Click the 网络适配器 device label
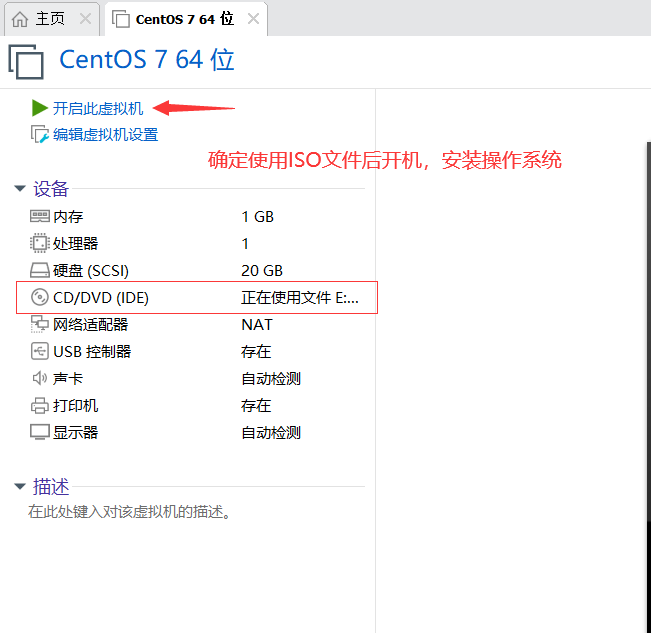 91,324
